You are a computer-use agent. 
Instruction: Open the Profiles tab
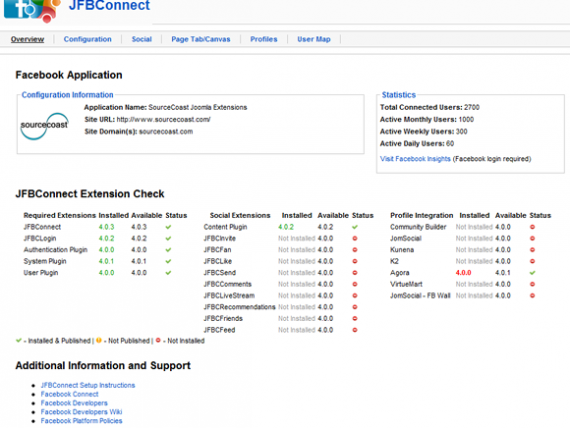click(x=264, y=39)
